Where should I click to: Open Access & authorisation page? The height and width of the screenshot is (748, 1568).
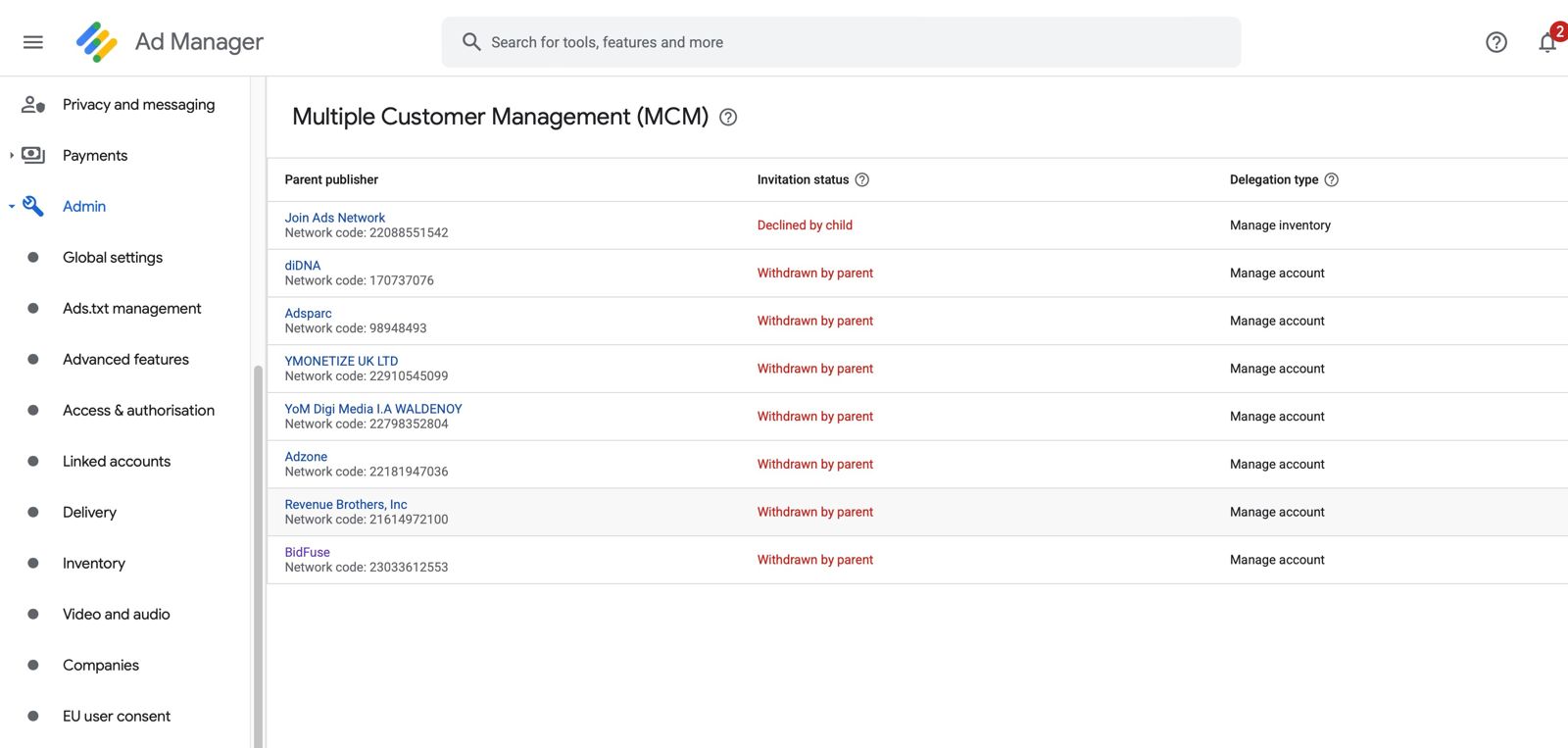(x=138, y=411)
